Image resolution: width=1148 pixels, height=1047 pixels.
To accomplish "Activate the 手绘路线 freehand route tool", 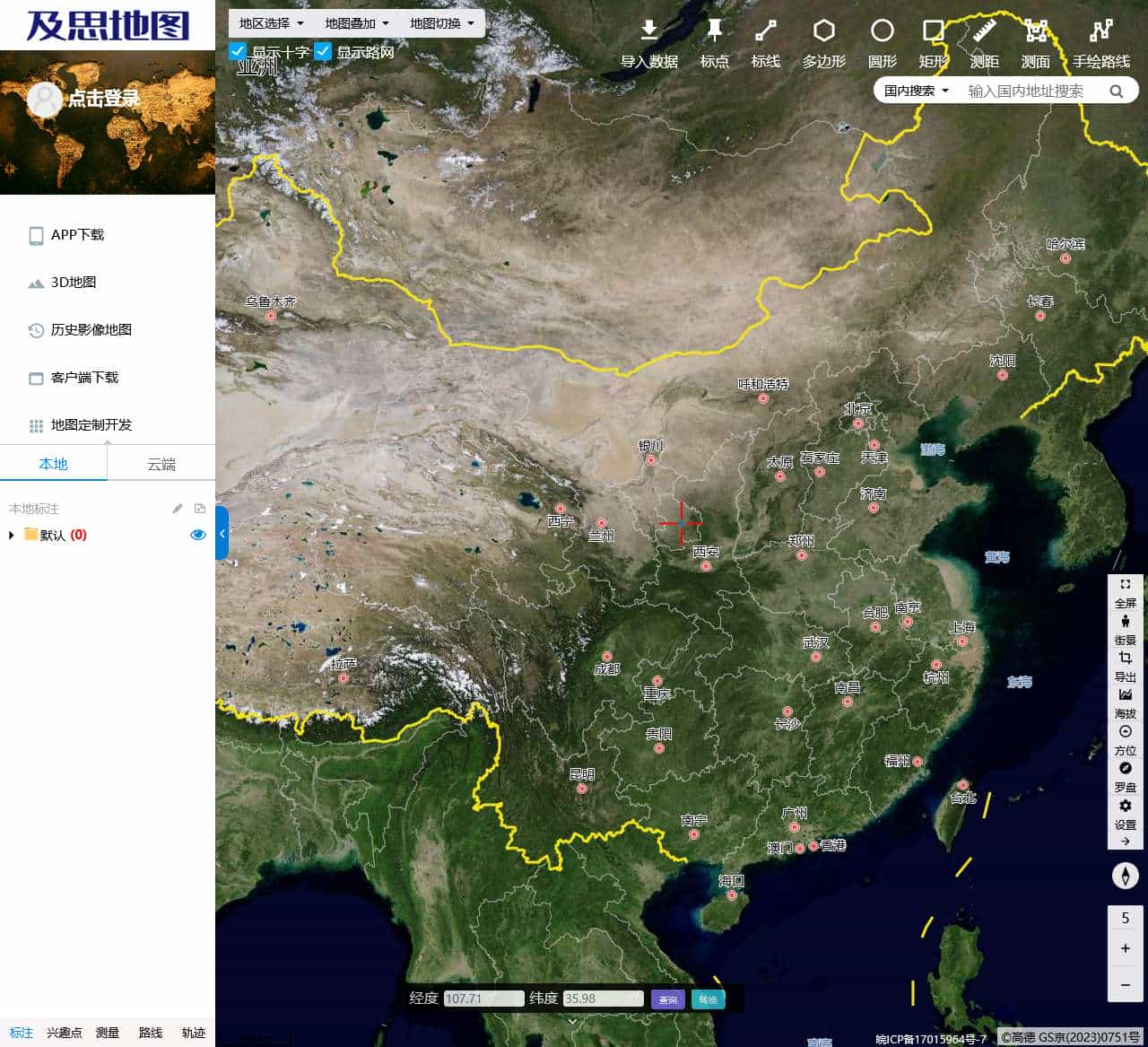I will tap(1102, 42).
